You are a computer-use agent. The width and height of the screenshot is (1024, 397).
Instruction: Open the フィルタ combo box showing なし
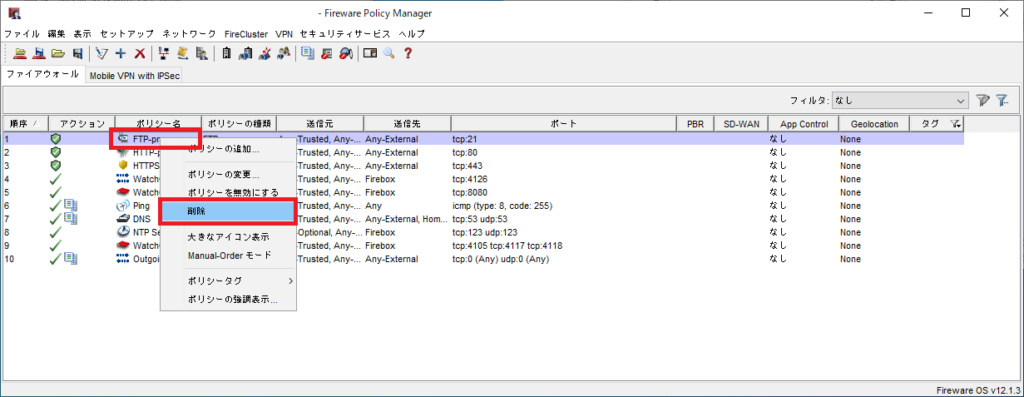click(x=901, y=101)
